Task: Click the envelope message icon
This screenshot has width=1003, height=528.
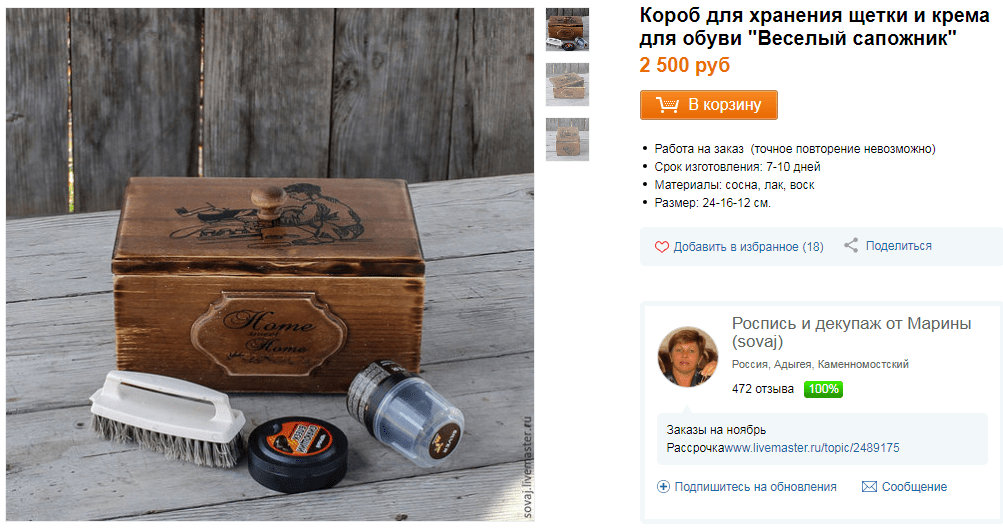Action: (x=869, y=487)
